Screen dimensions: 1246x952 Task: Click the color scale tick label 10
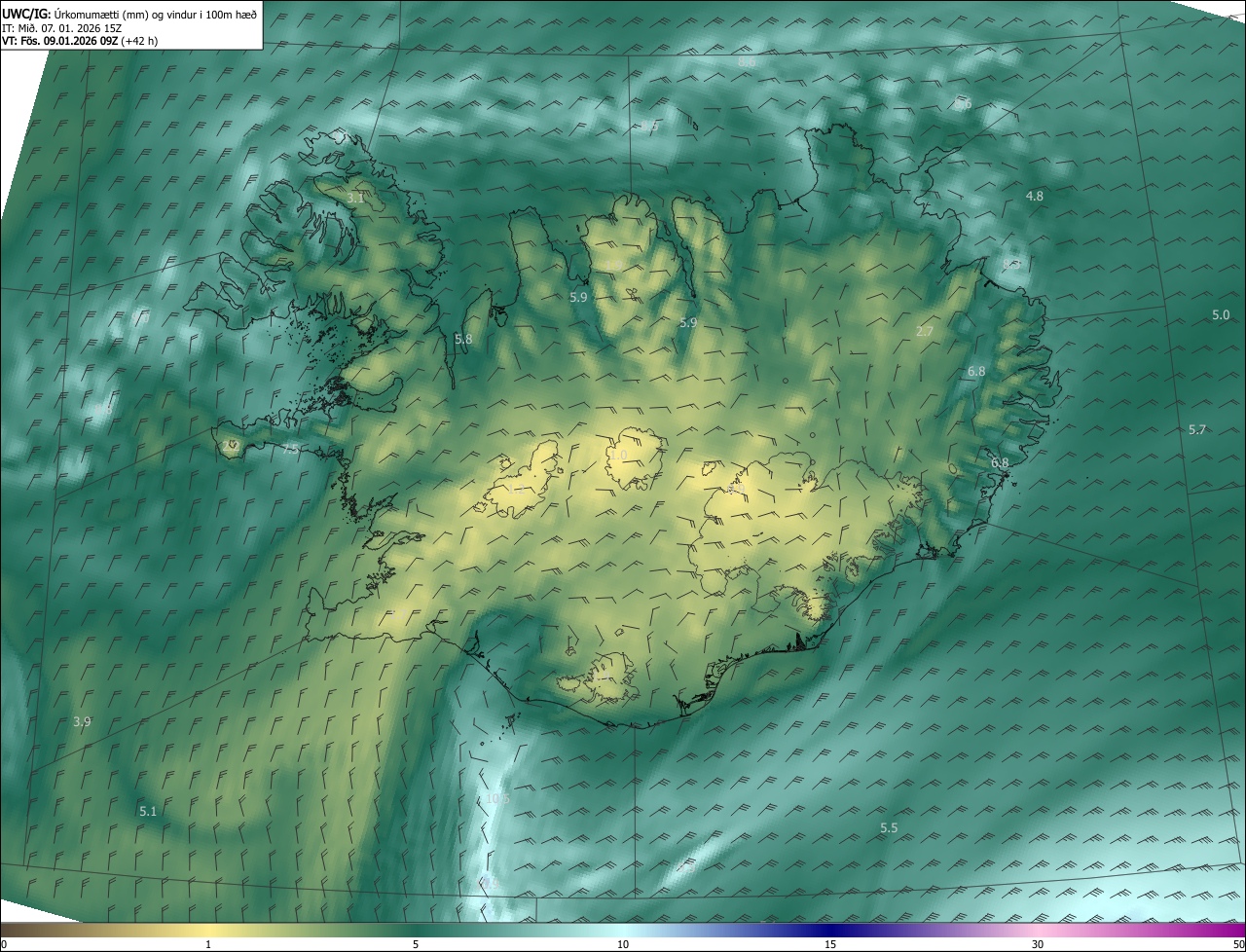623,945
